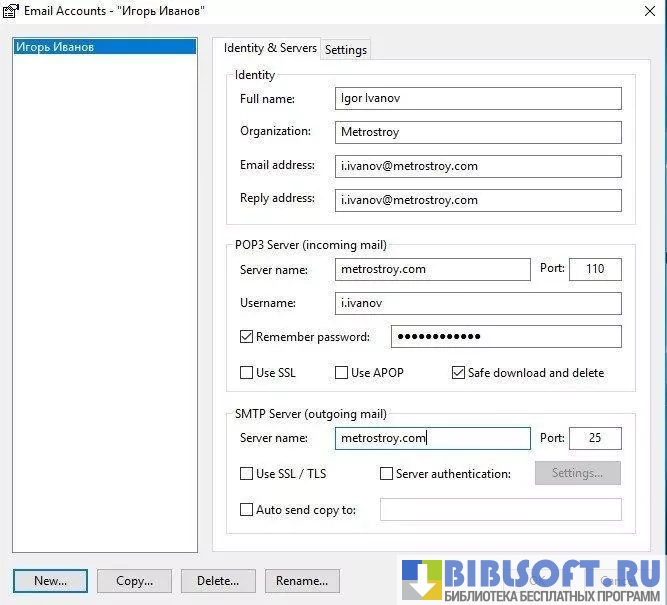Focus the Organization text field
667x605 pixels.
[x=478, y=132]
